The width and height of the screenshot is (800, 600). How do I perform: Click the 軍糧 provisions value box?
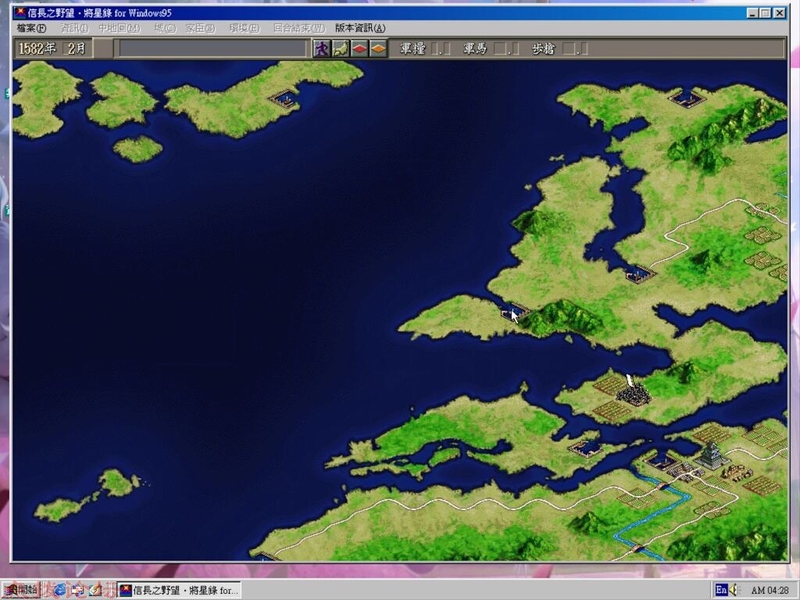coord(441,49)
